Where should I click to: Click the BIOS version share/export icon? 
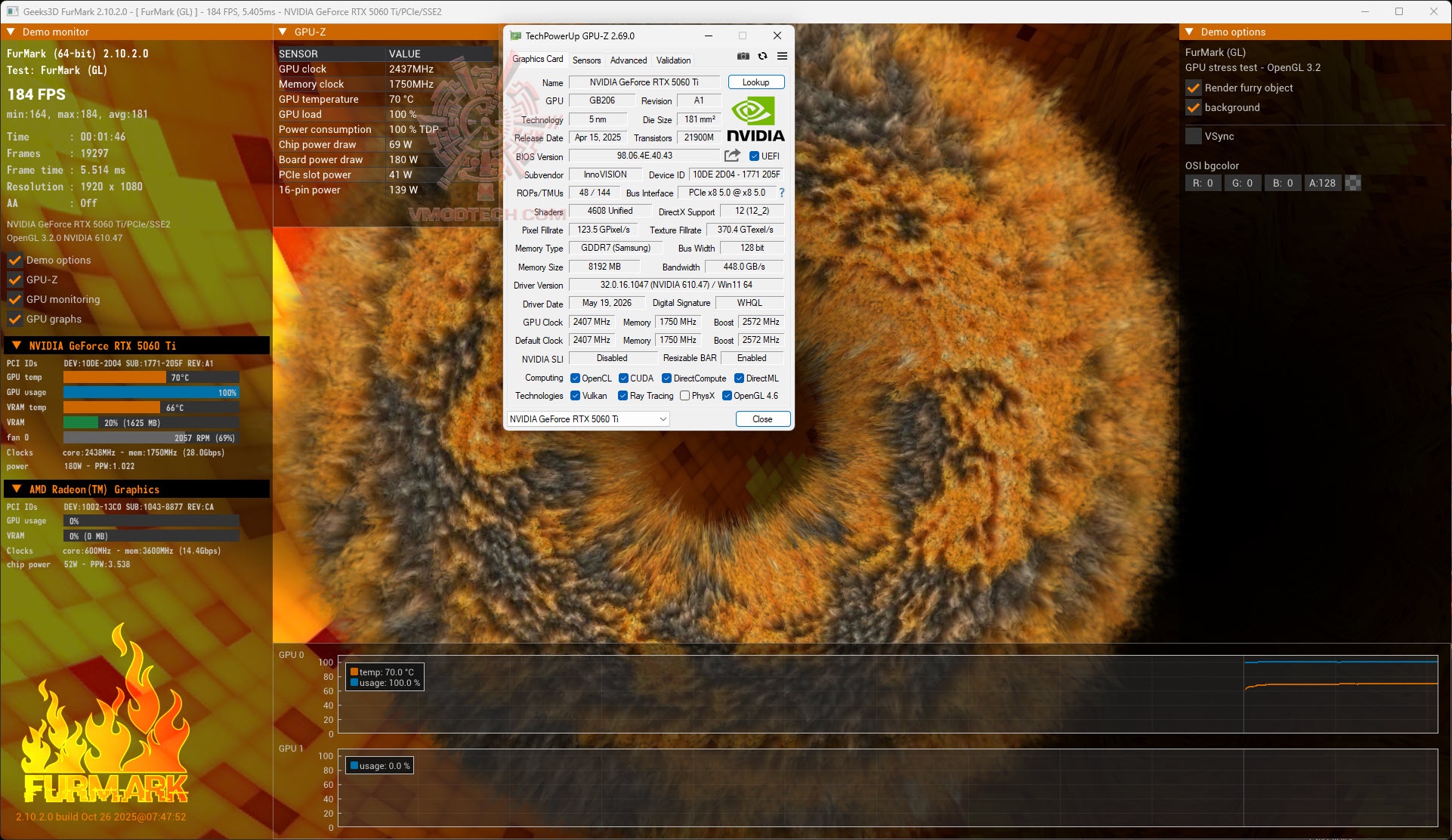point(732,156)
